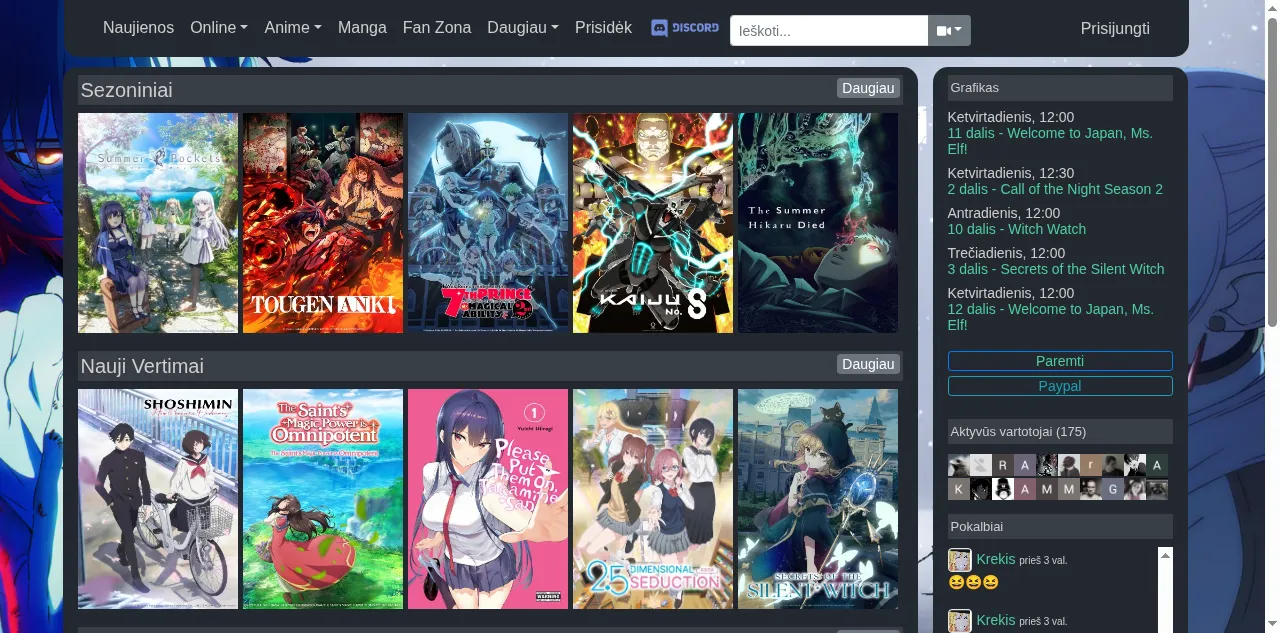Open '10 dalis - Witch Watch' schedule link
This screenshot has height=633, width=1280.
click(x=1017, y=229)
